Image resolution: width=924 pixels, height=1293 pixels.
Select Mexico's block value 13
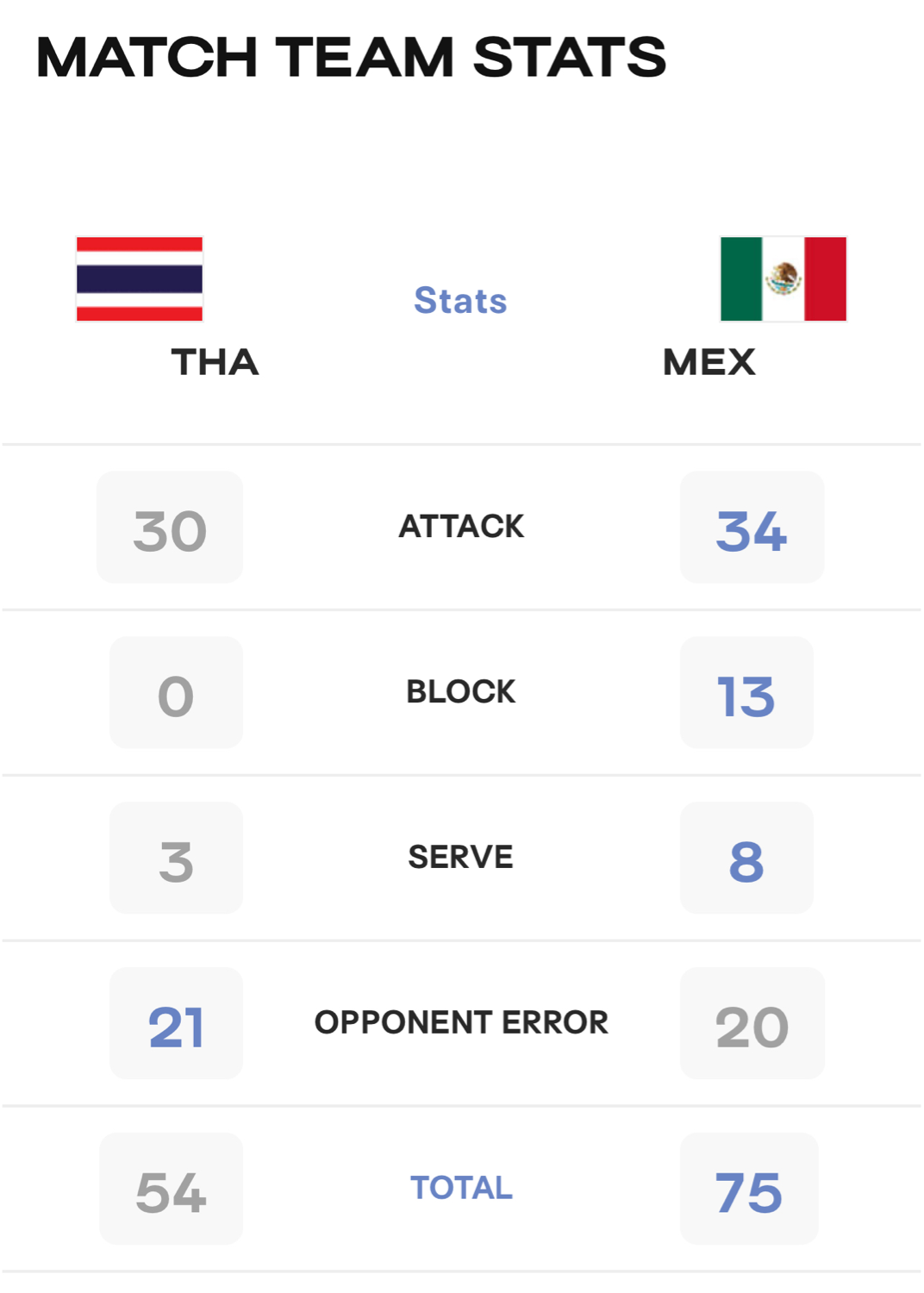746,692
